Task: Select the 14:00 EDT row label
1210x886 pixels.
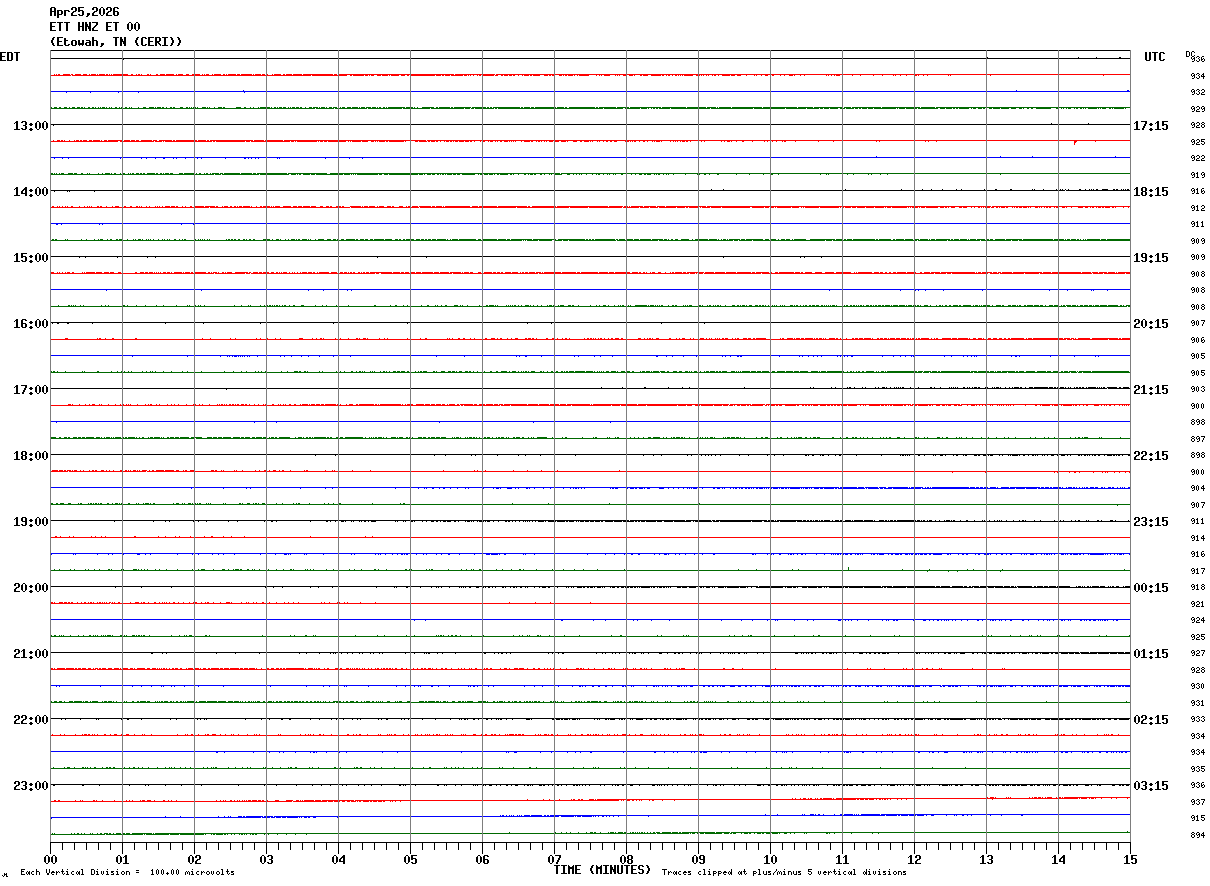Action: click(x=30, y=191)
